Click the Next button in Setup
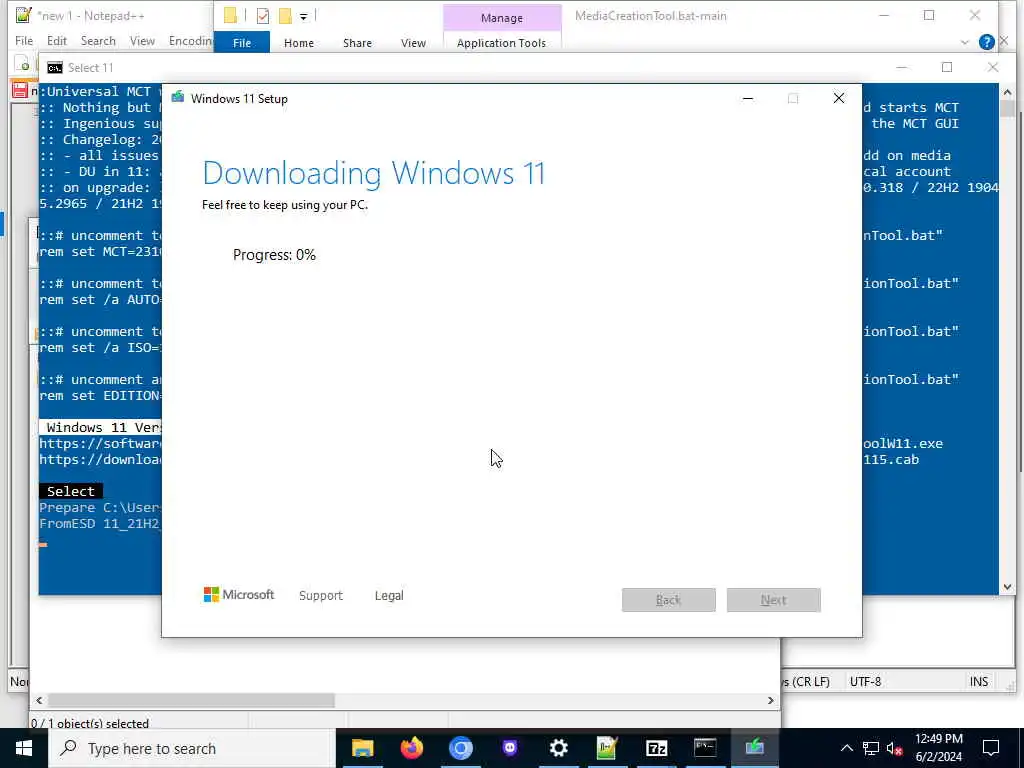This screenshot has height=768, width=1024. (774, 600)
